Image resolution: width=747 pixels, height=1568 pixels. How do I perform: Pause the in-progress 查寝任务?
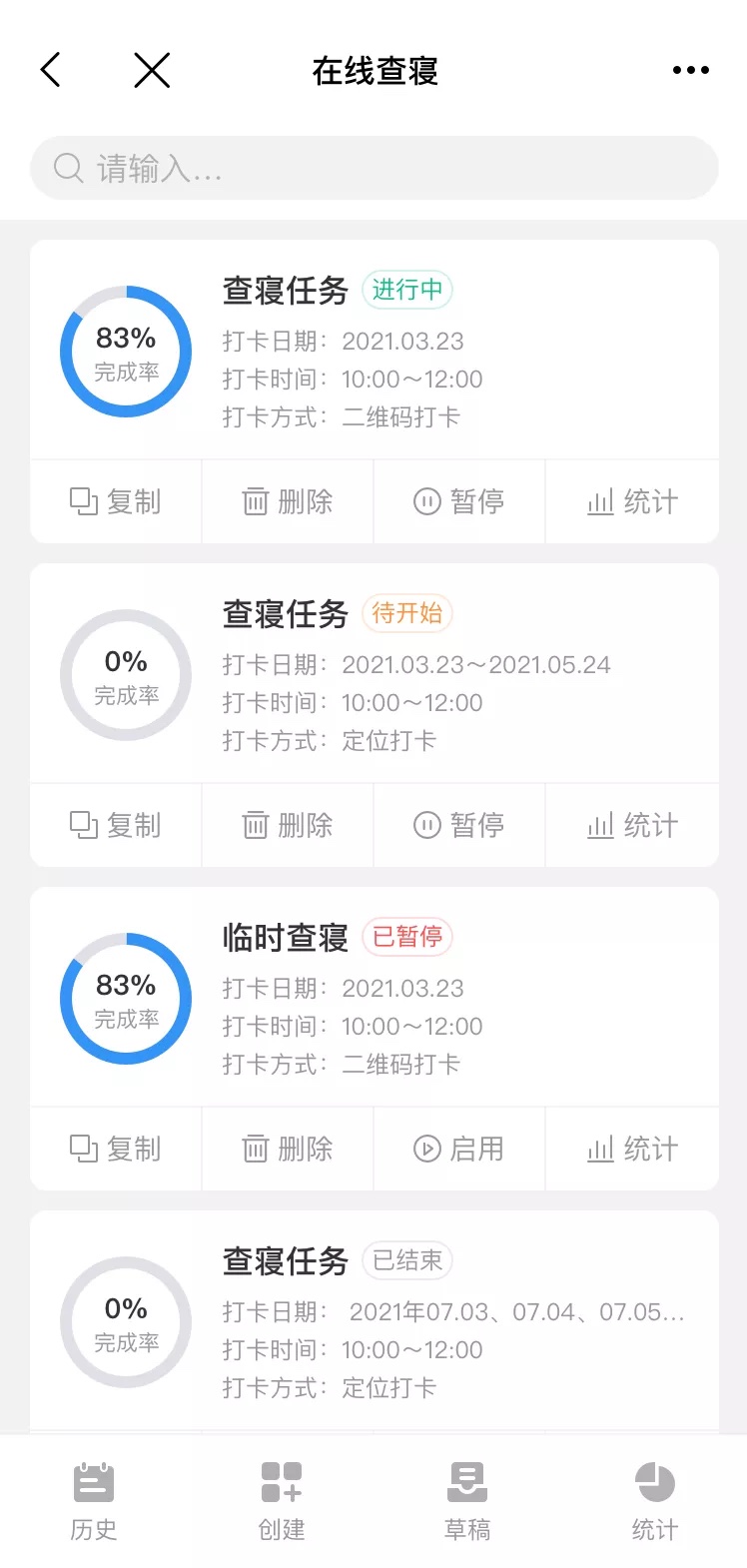point(459,501)
